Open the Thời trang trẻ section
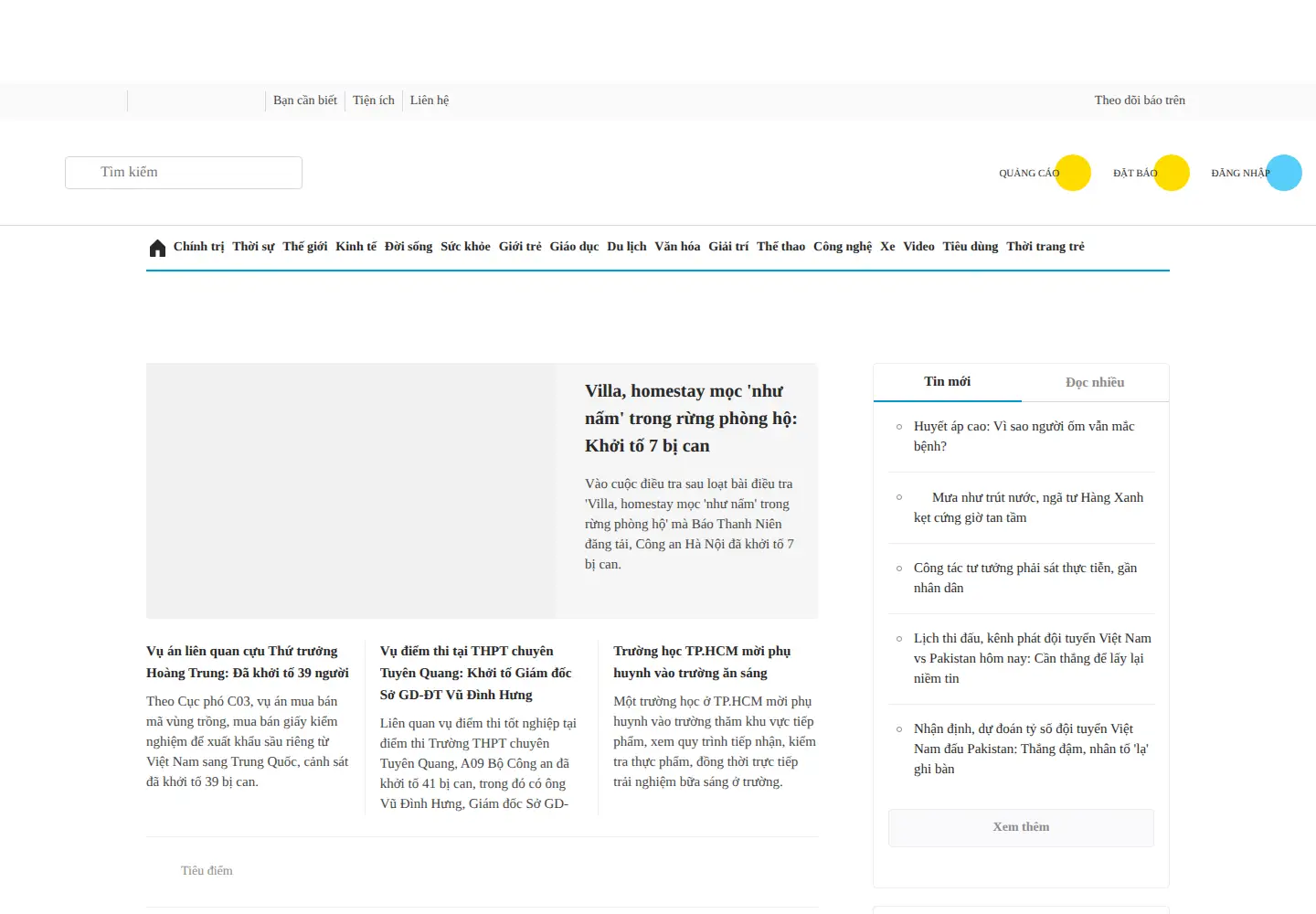 pos(1045,247)
